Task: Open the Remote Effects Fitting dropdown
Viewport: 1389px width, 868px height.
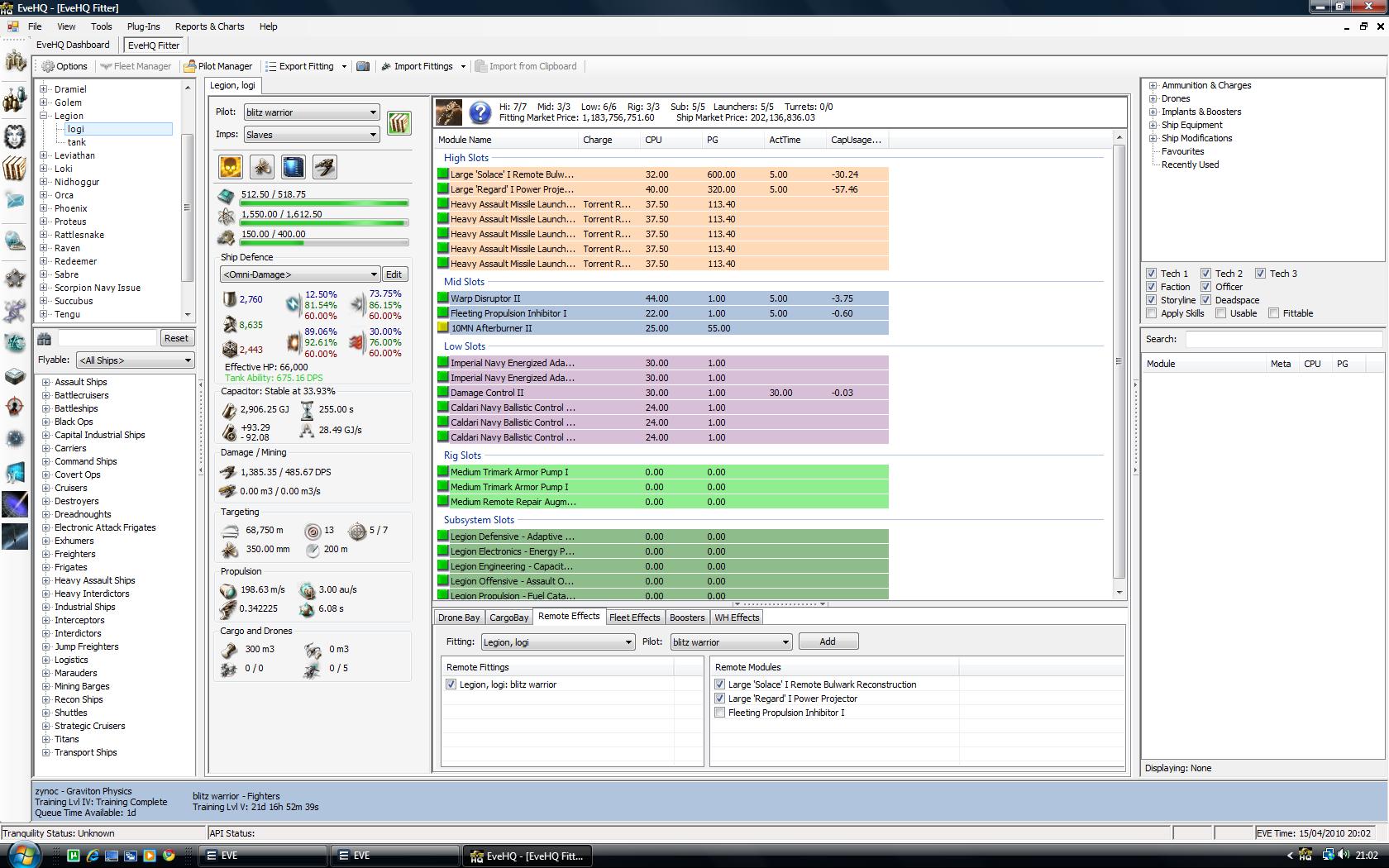Action: [x=557, y=642]
